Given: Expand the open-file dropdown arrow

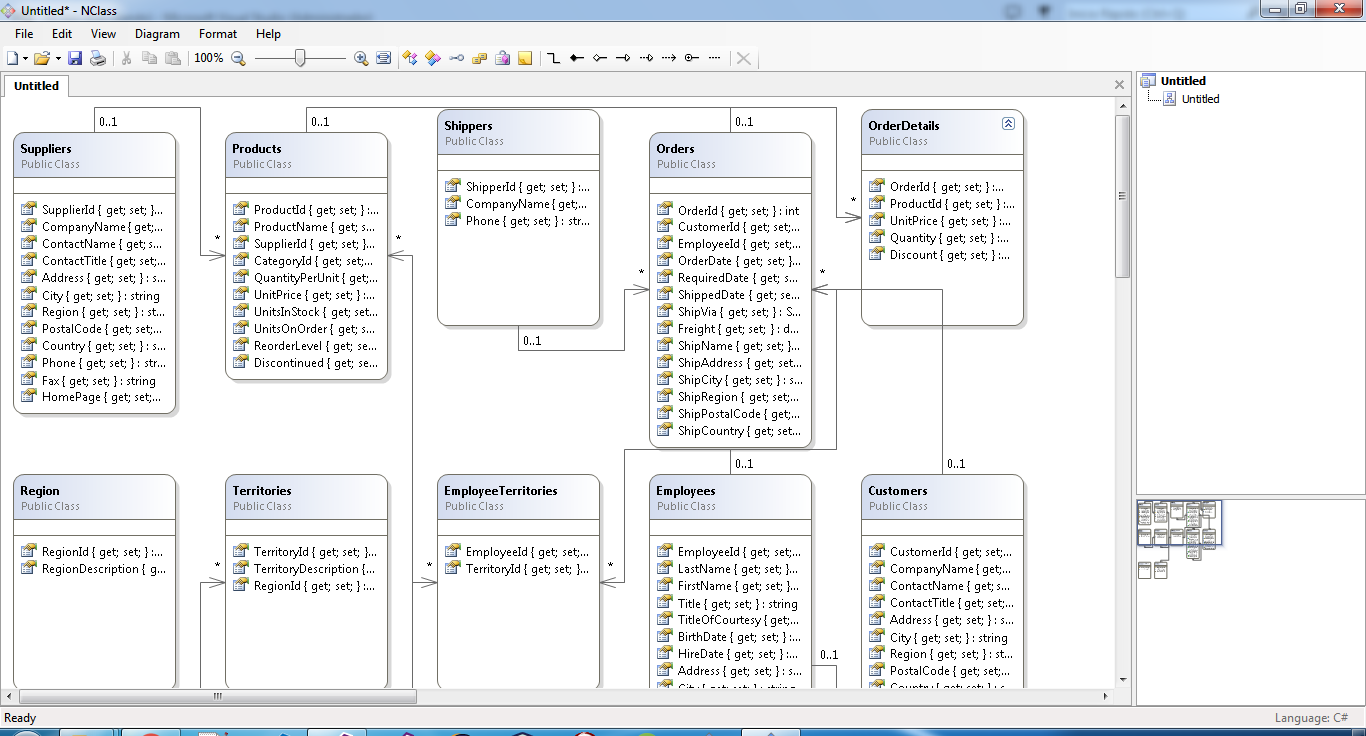Looking at the screenshot, I should [x=58, y=58].
